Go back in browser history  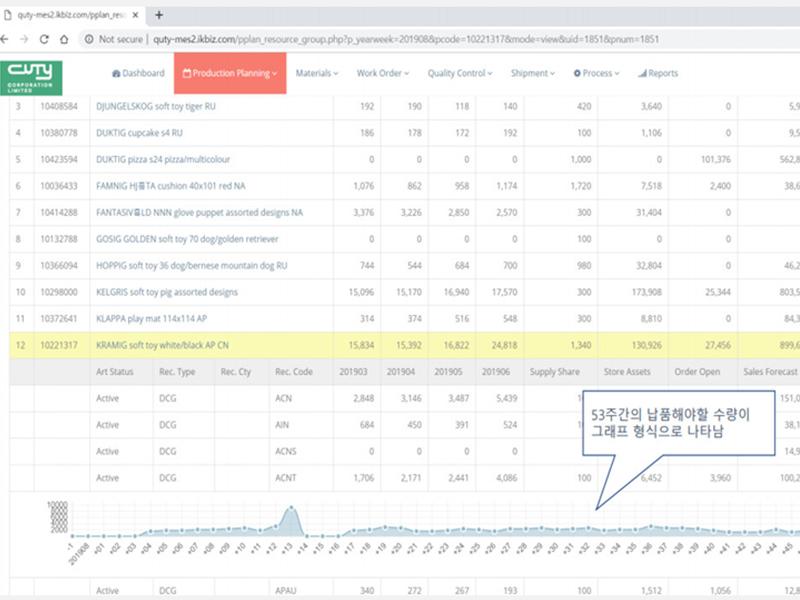(5, 39)
